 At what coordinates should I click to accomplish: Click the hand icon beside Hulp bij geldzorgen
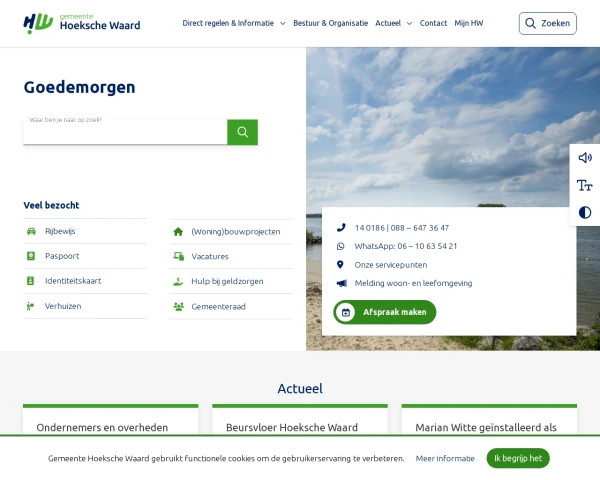[178, 281]
